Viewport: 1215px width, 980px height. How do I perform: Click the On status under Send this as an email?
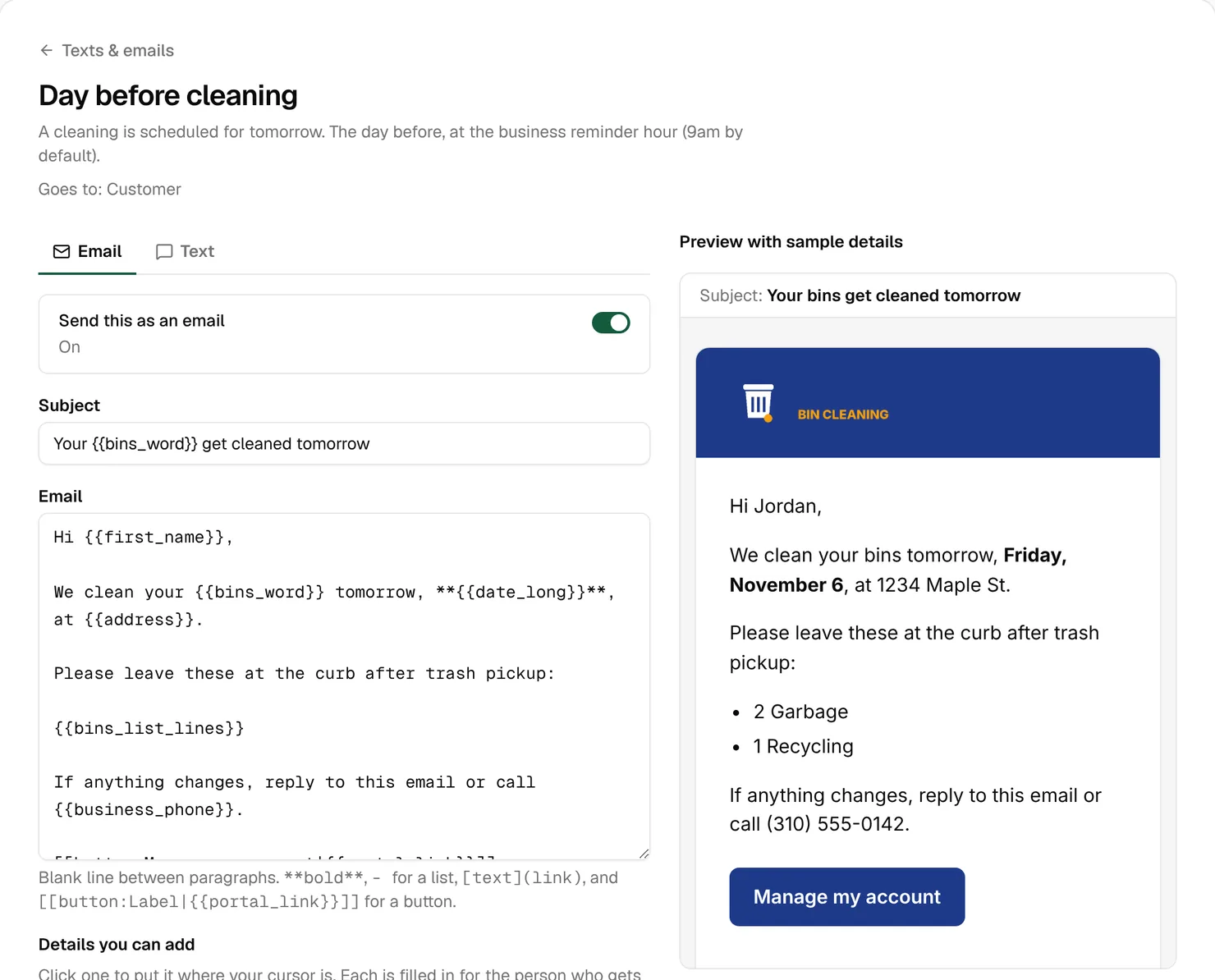pos(70,347)
